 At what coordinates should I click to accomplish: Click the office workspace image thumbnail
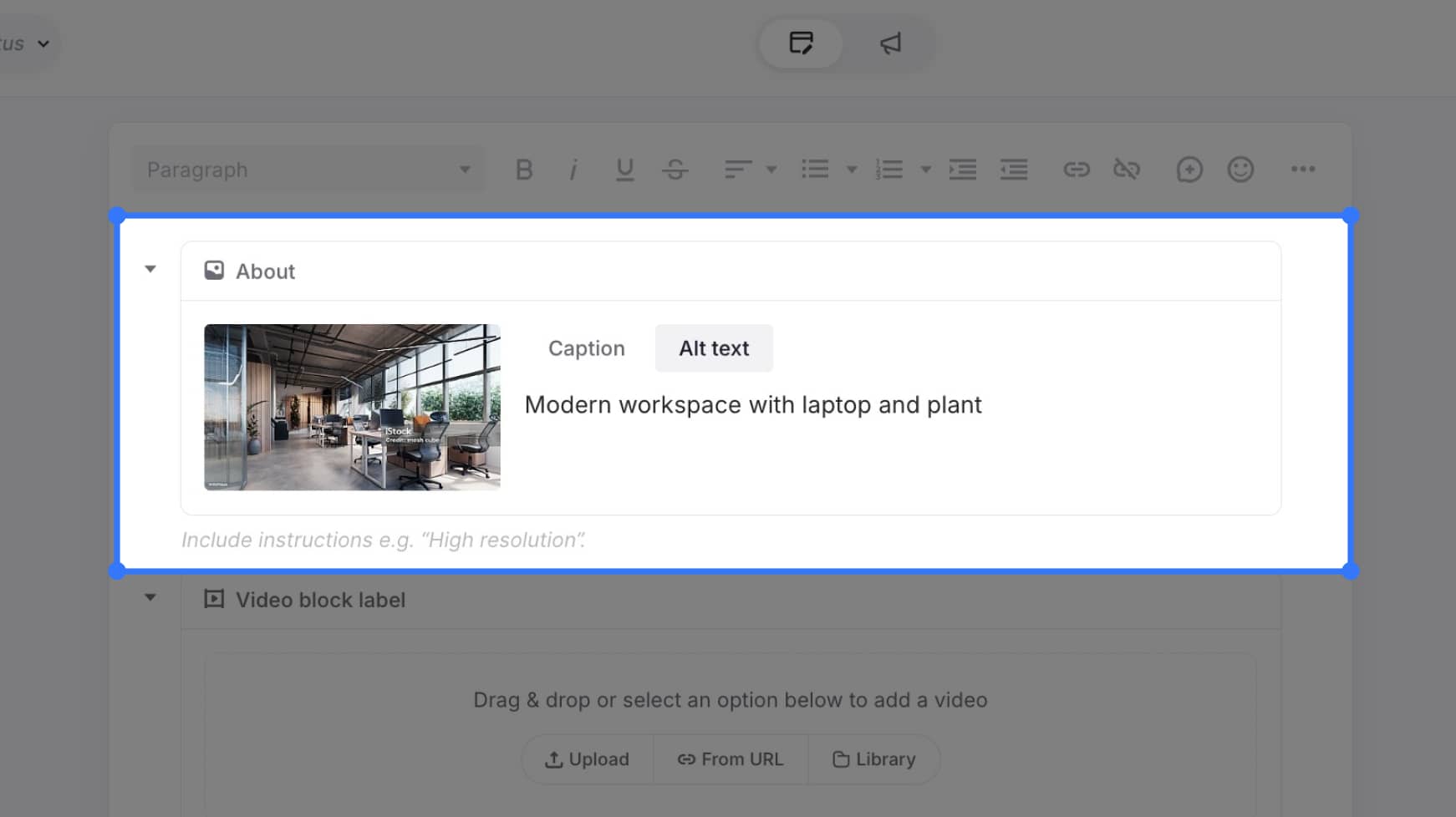[352, 407]
